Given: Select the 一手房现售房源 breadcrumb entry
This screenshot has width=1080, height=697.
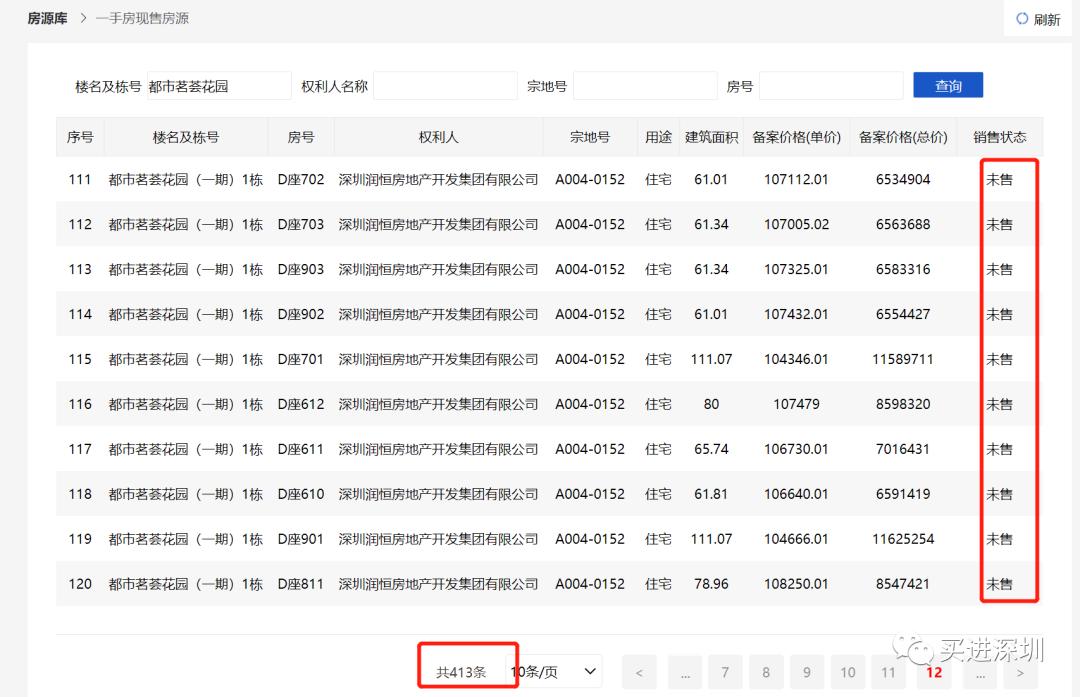Looking at the screenshot, I should (140, 18).
